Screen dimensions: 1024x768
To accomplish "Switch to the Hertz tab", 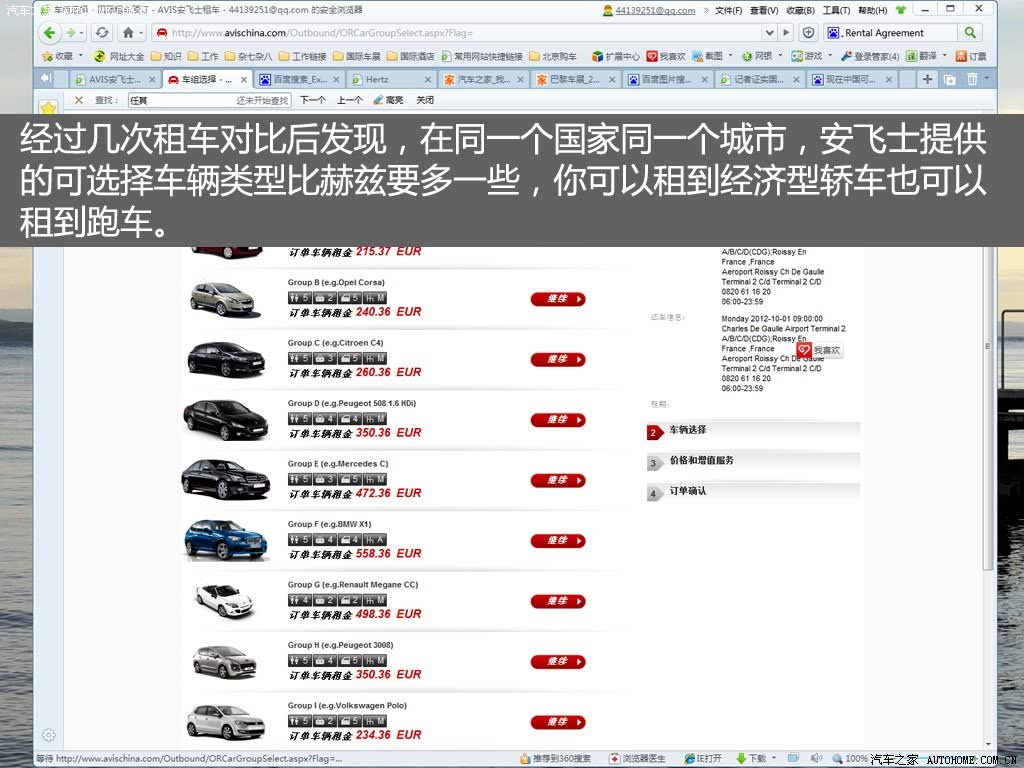I will click(x=391, y=79).
